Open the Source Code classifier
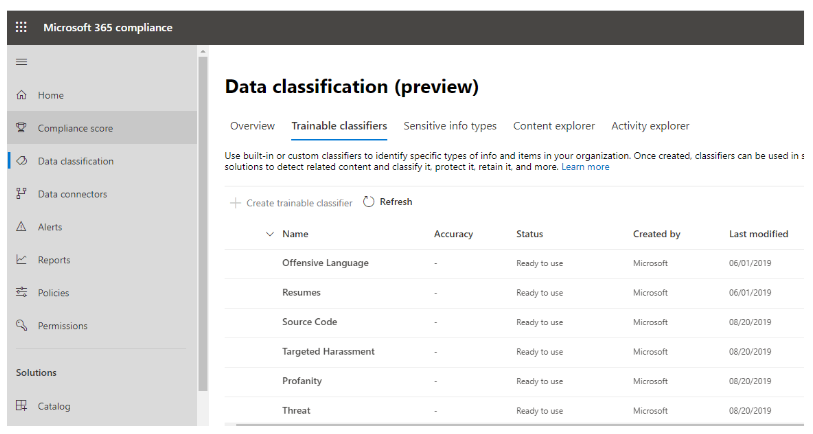 [310, 322]
